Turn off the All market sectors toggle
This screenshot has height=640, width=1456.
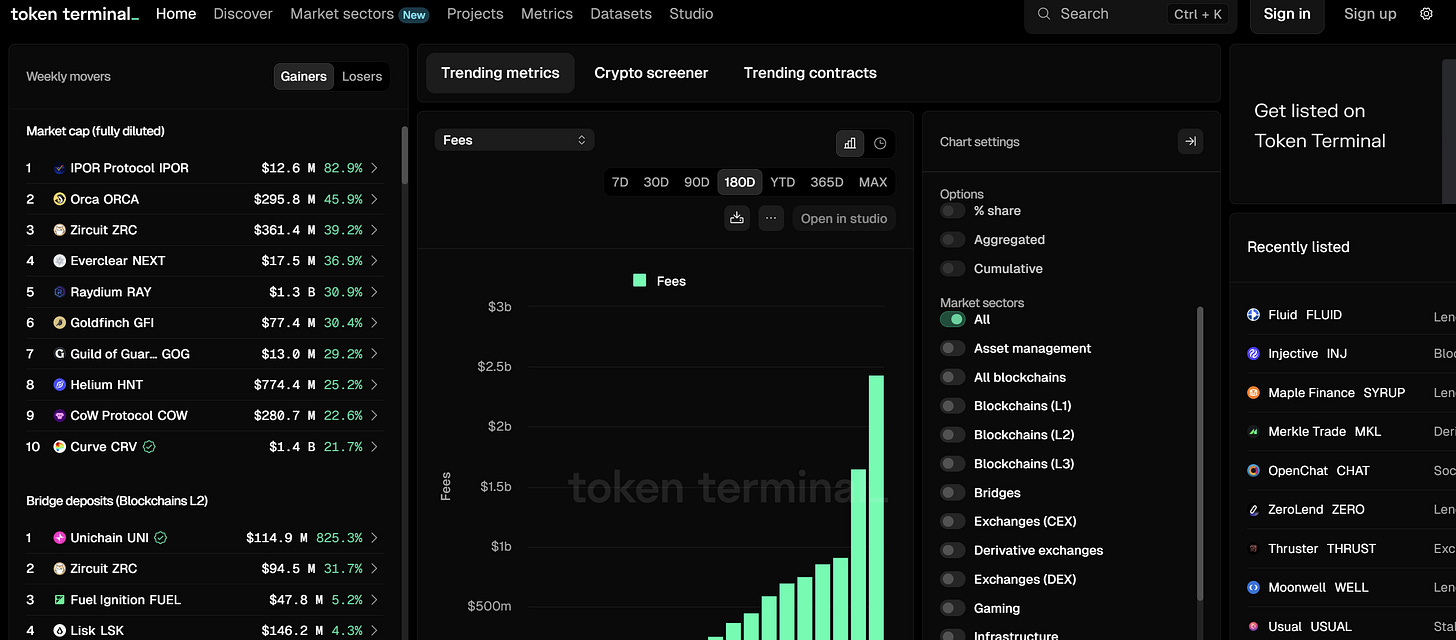click(x=953, y=320)
